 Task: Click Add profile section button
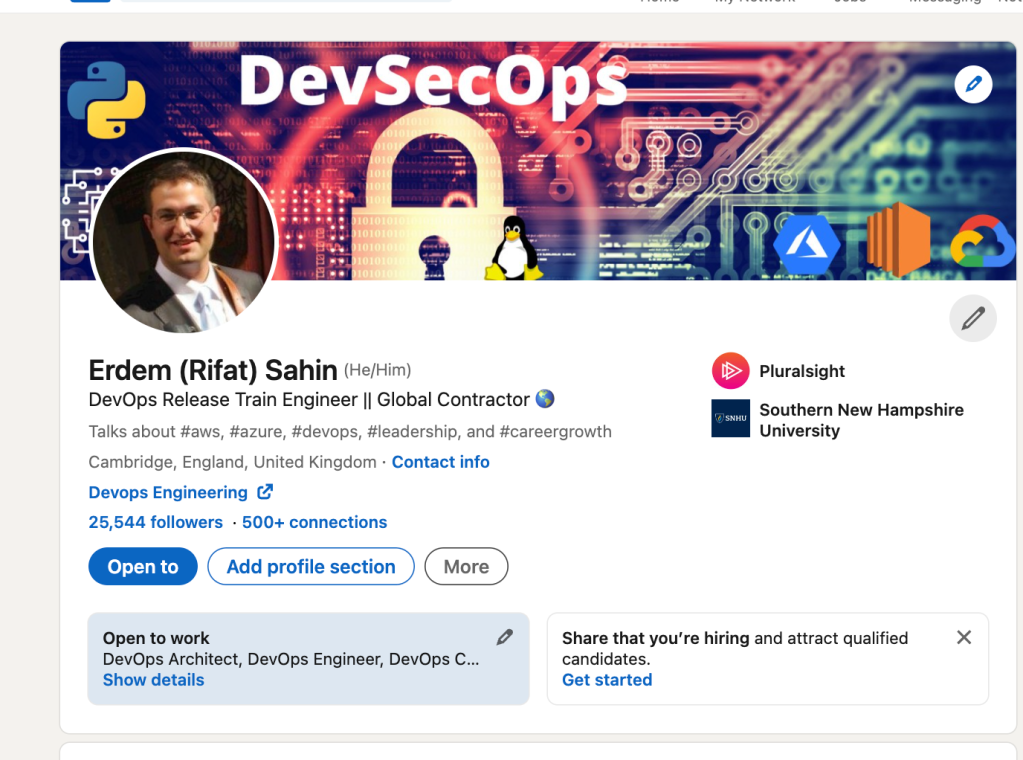(311, 566)
